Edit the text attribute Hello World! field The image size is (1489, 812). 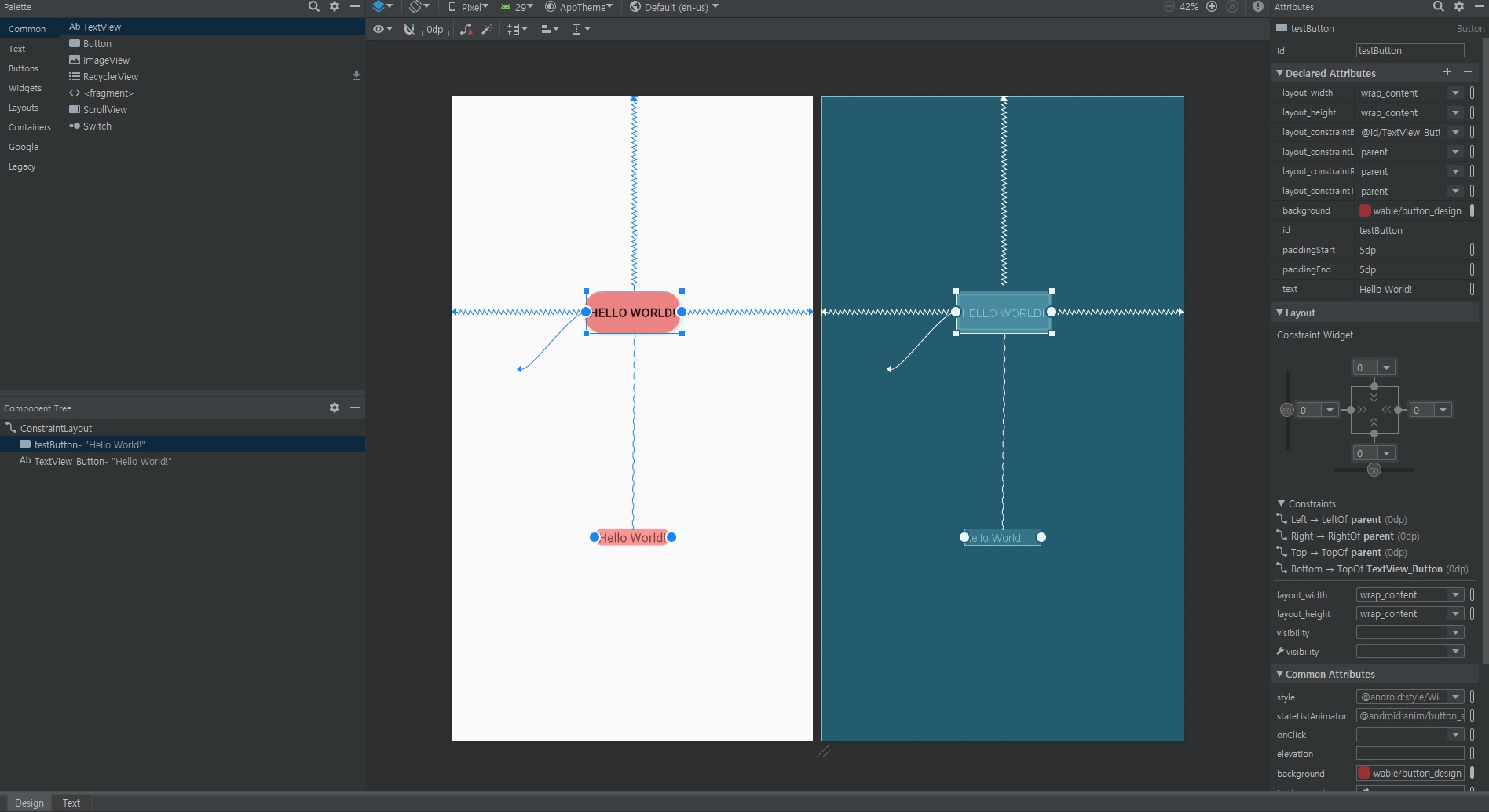pos(1411,289)
